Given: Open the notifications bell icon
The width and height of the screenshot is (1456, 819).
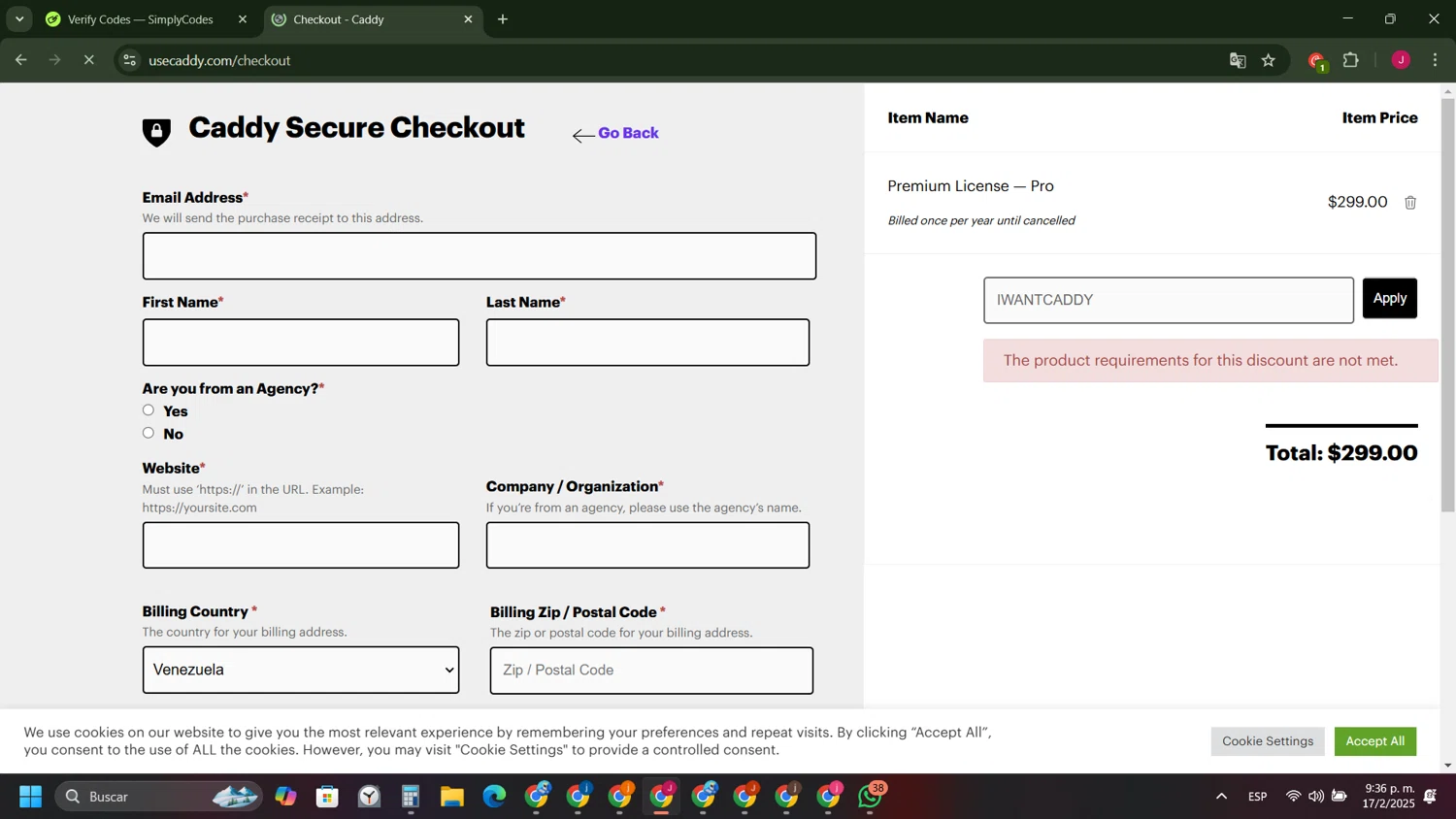Looking at the screenshot, I should click(1431, 797).
